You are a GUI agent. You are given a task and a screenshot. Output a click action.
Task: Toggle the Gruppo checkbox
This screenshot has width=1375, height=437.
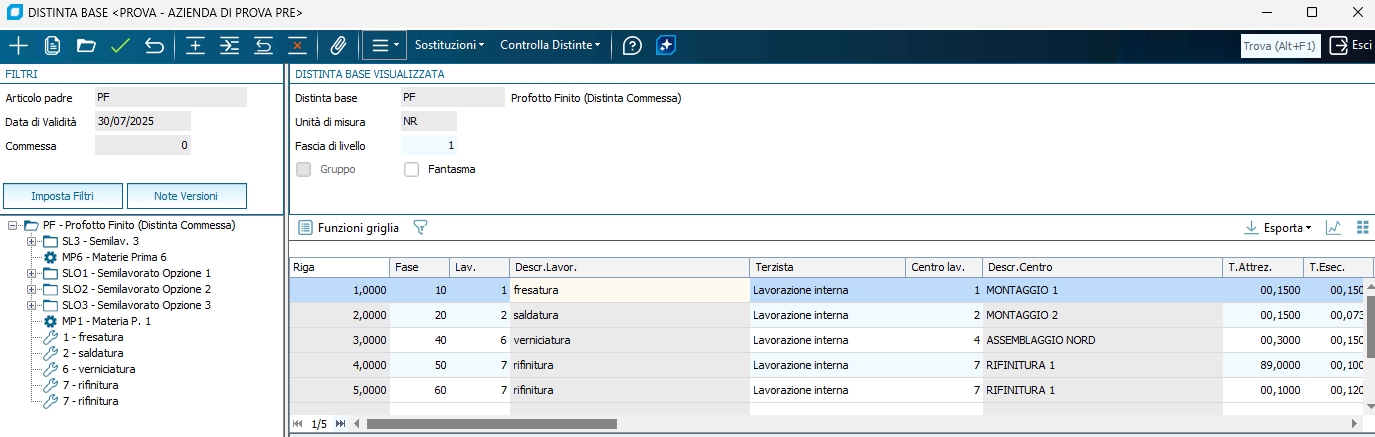(303, 169)
